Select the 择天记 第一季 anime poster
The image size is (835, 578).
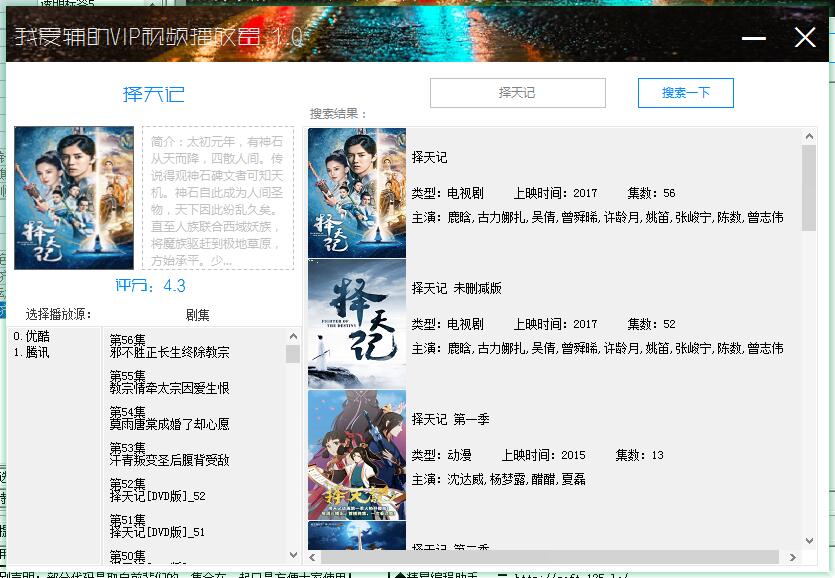[357, 455]
